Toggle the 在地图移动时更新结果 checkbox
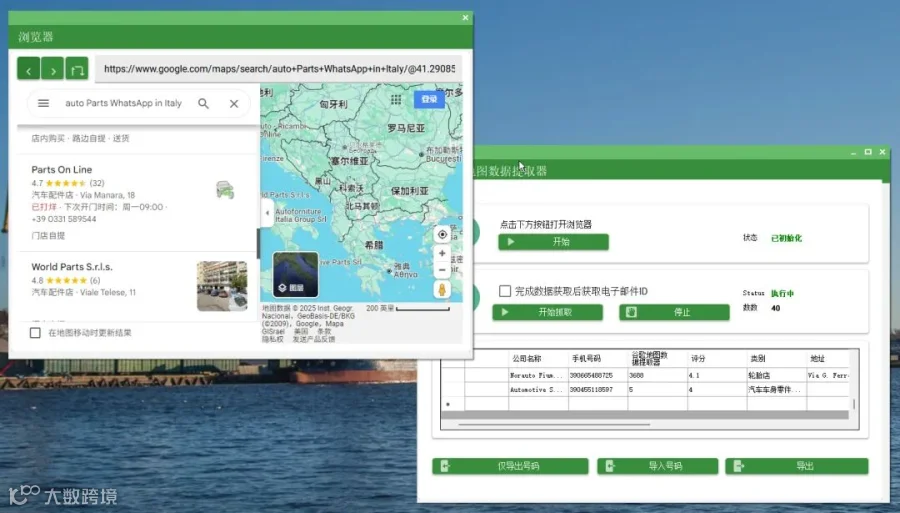This screenshot has width=900, height=513. pos(35,333)
